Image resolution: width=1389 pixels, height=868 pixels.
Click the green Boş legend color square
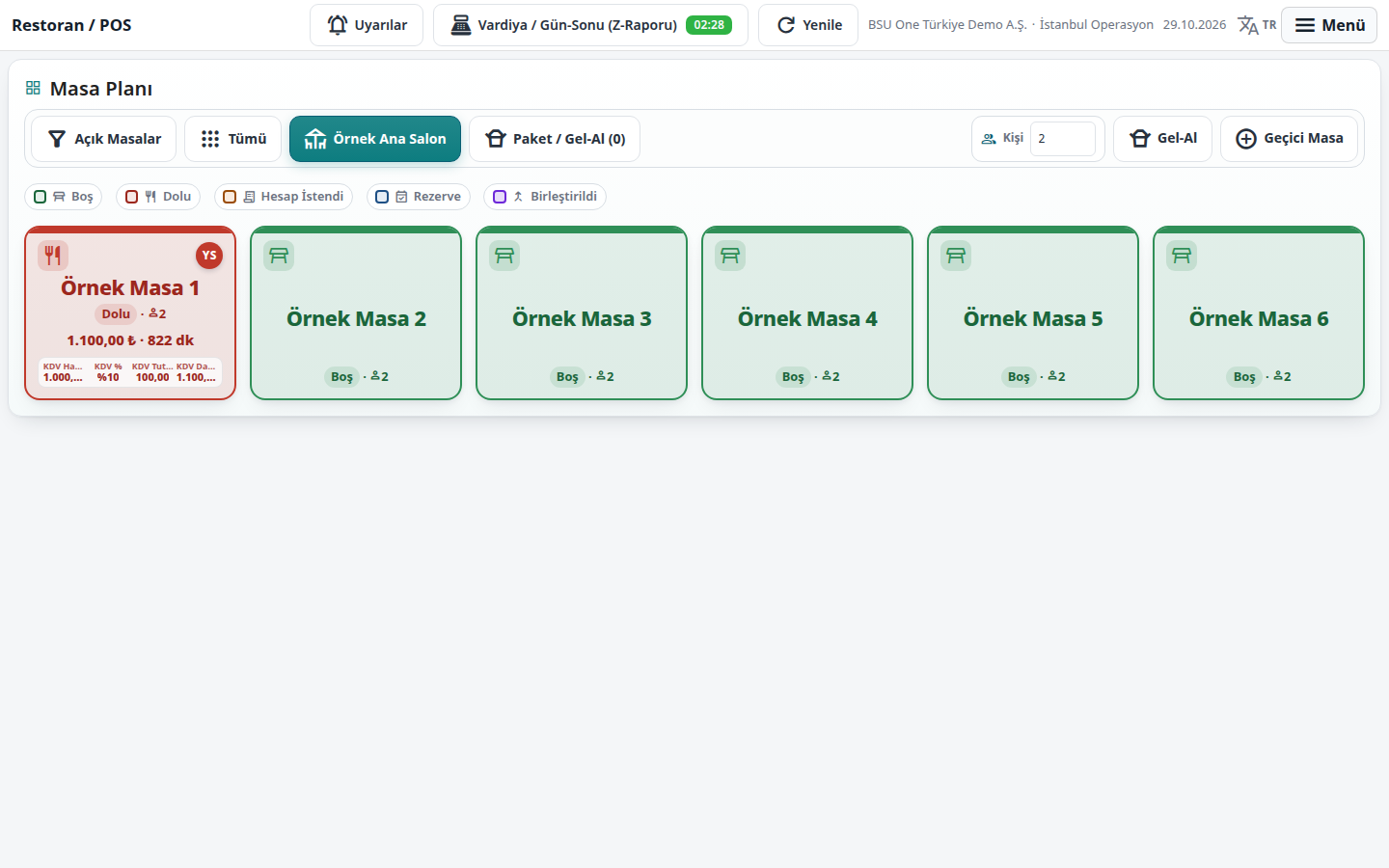[x=40, y=197]
